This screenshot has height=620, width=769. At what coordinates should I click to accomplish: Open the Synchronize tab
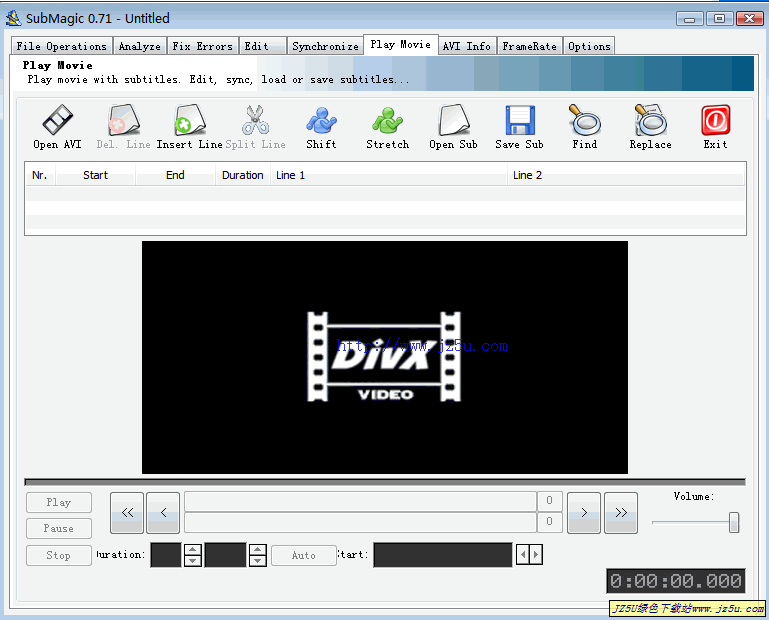point(326,46)
